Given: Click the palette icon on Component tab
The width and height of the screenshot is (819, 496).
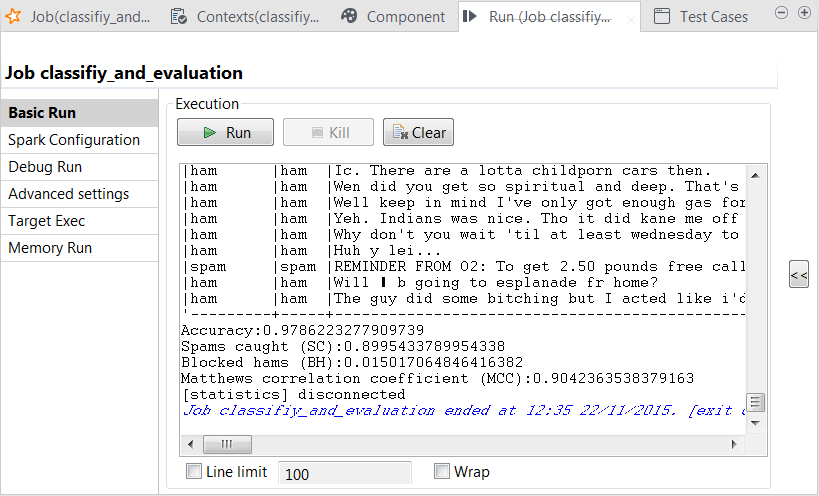Looking at the screenshot, I should pyautogui.click(x=349, y=16).
